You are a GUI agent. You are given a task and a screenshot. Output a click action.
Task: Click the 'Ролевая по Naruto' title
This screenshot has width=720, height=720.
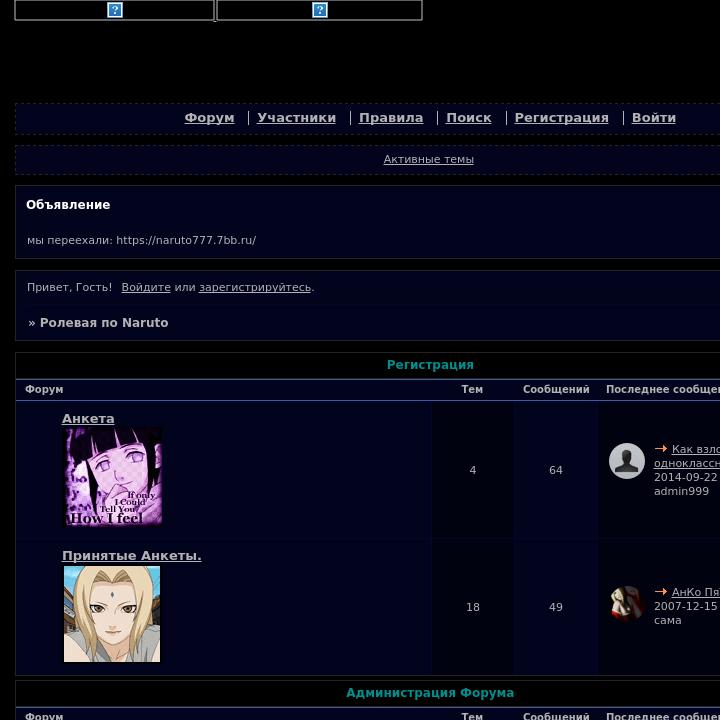tap(104, 323)
